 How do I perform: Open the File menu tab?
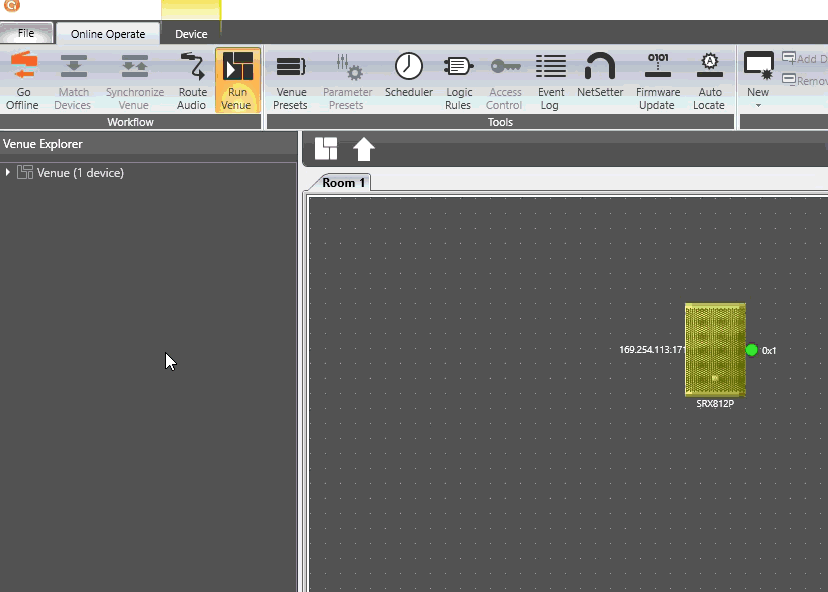tap(26, 34)
